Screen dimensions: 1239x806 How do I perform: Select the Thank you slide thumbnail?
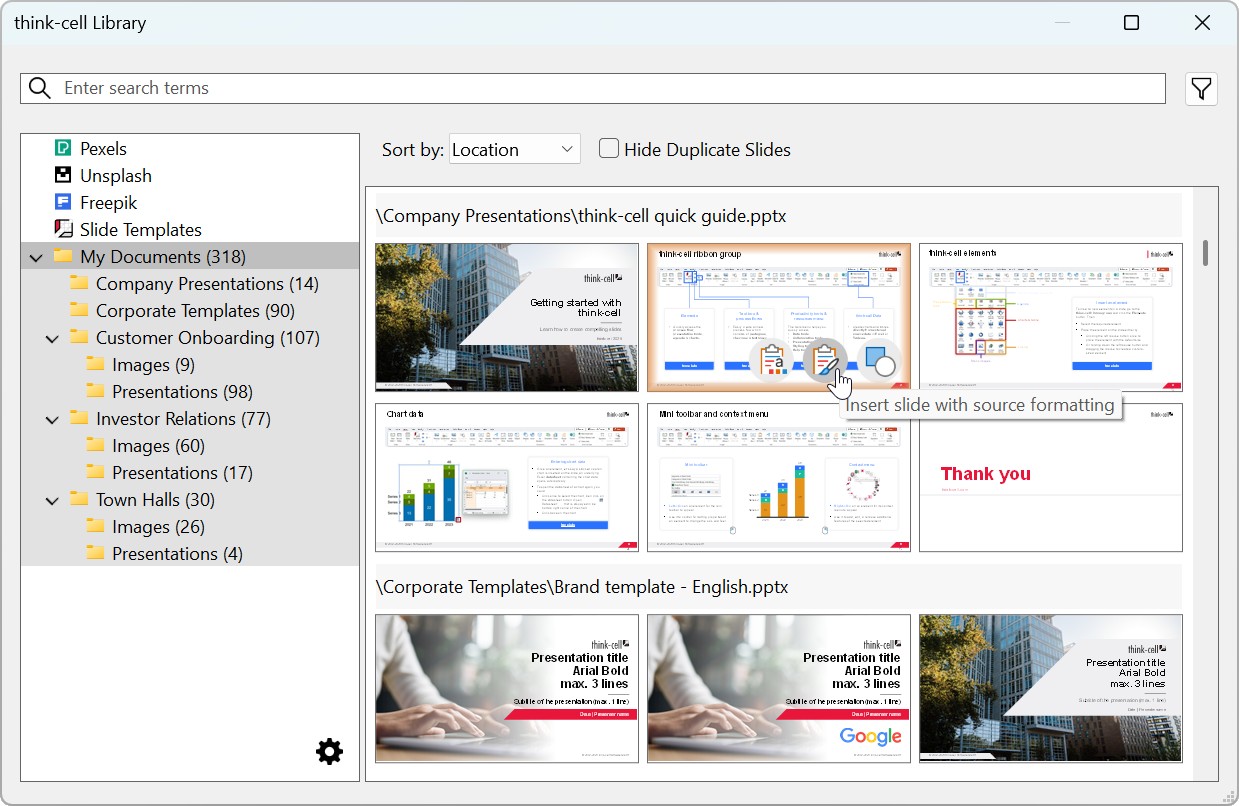tap(1050, 477)
